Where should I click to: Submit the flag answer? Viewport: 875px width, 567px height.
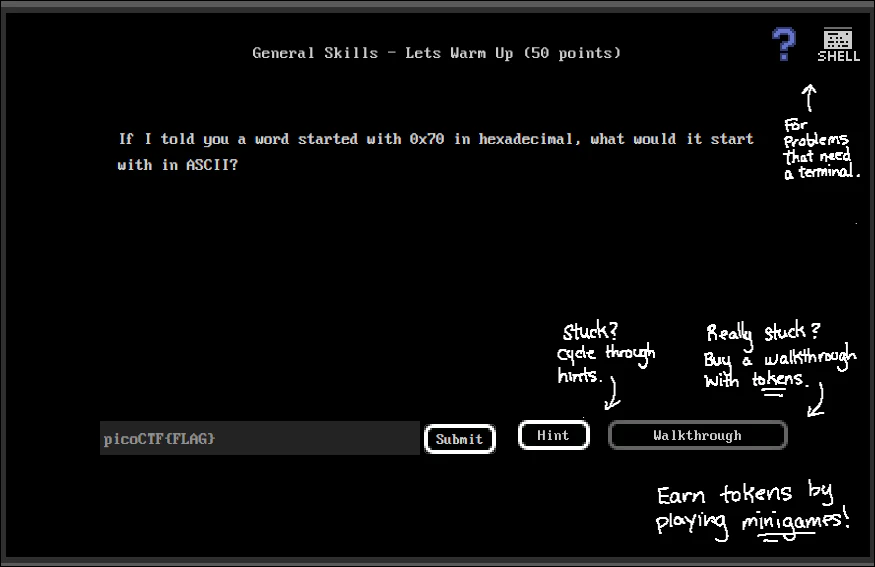click(460, 439)
